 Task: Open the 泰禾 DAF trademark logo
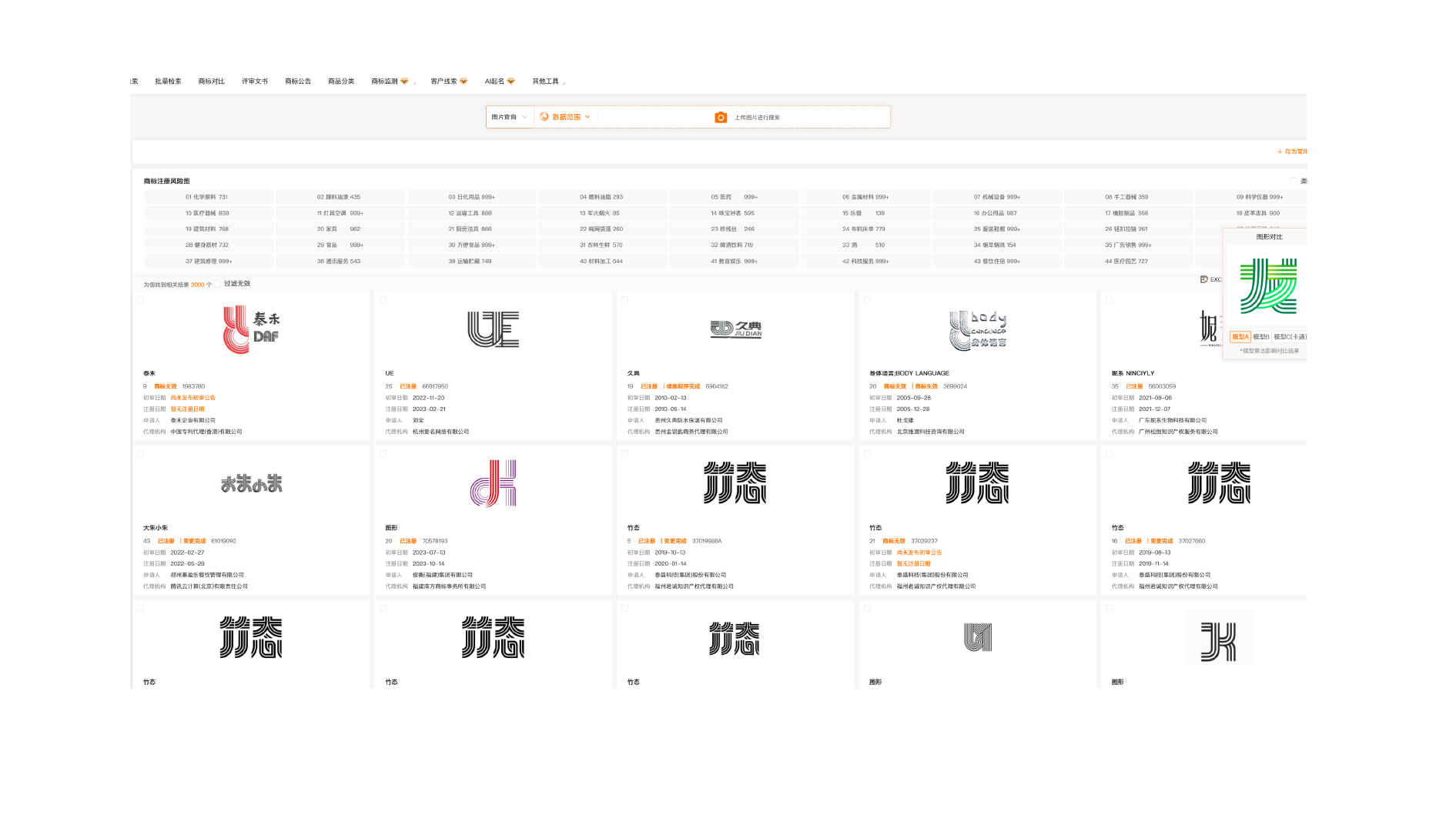click(x=252, y=329)
